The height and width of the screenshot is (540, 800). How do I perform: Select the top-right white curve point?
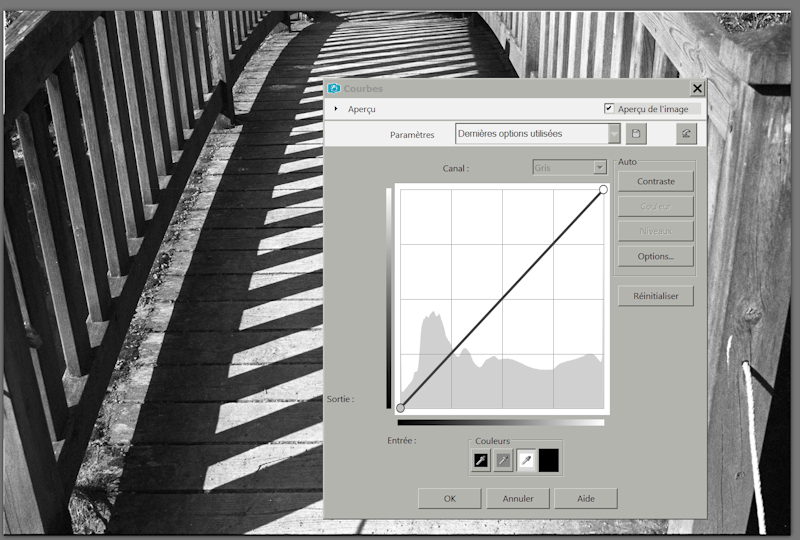pos(603,189)
